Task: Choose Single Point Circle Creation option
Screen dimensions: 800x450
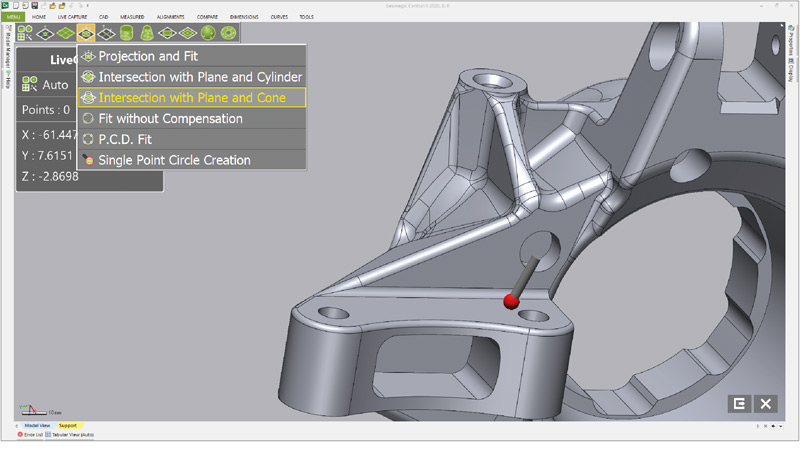Action: click(x=192, y=160)
